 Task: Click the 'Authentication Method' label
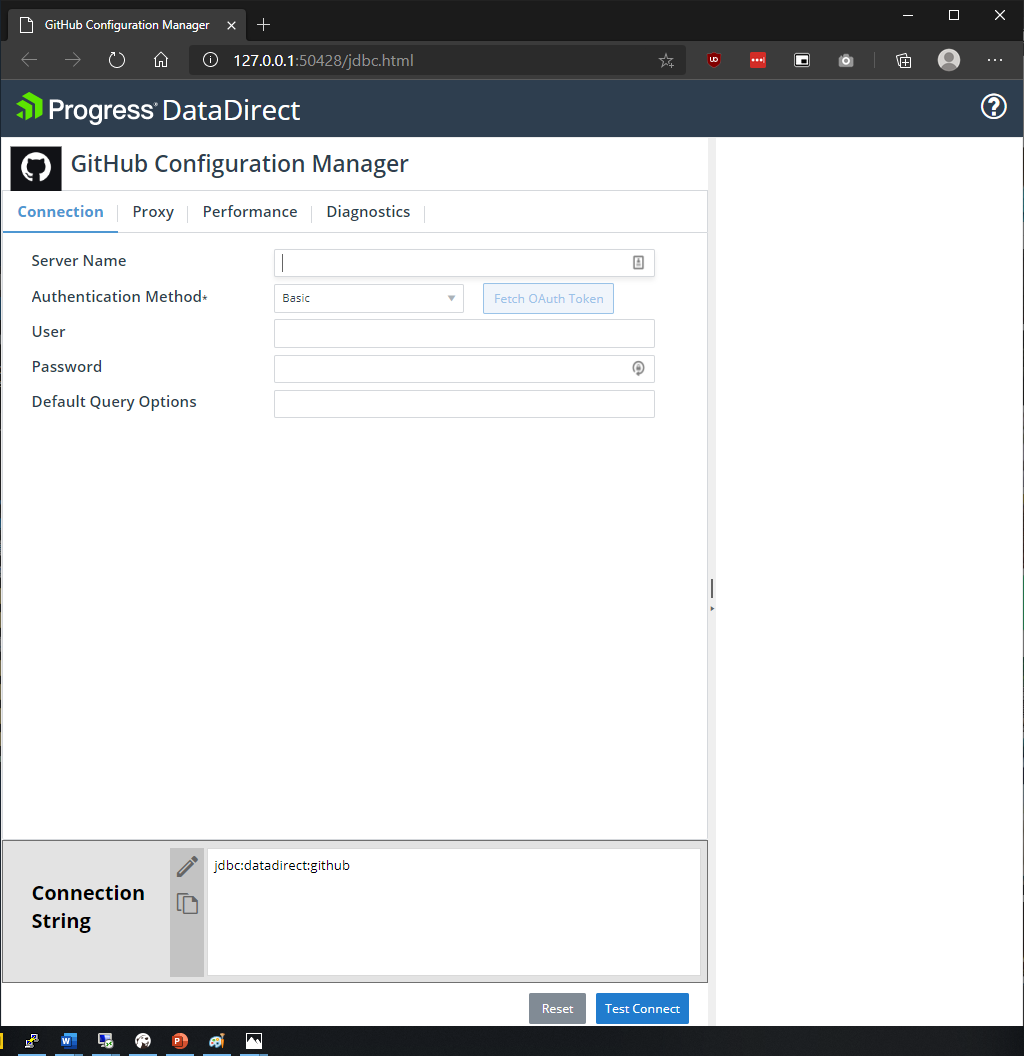point(119,296)
